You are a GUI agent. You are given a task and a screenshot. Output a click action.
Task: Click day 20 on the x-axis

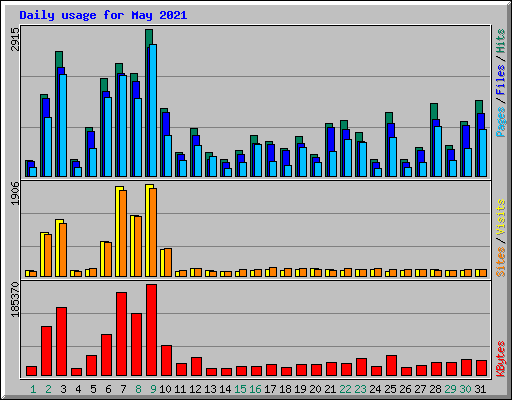click(315, 389)
